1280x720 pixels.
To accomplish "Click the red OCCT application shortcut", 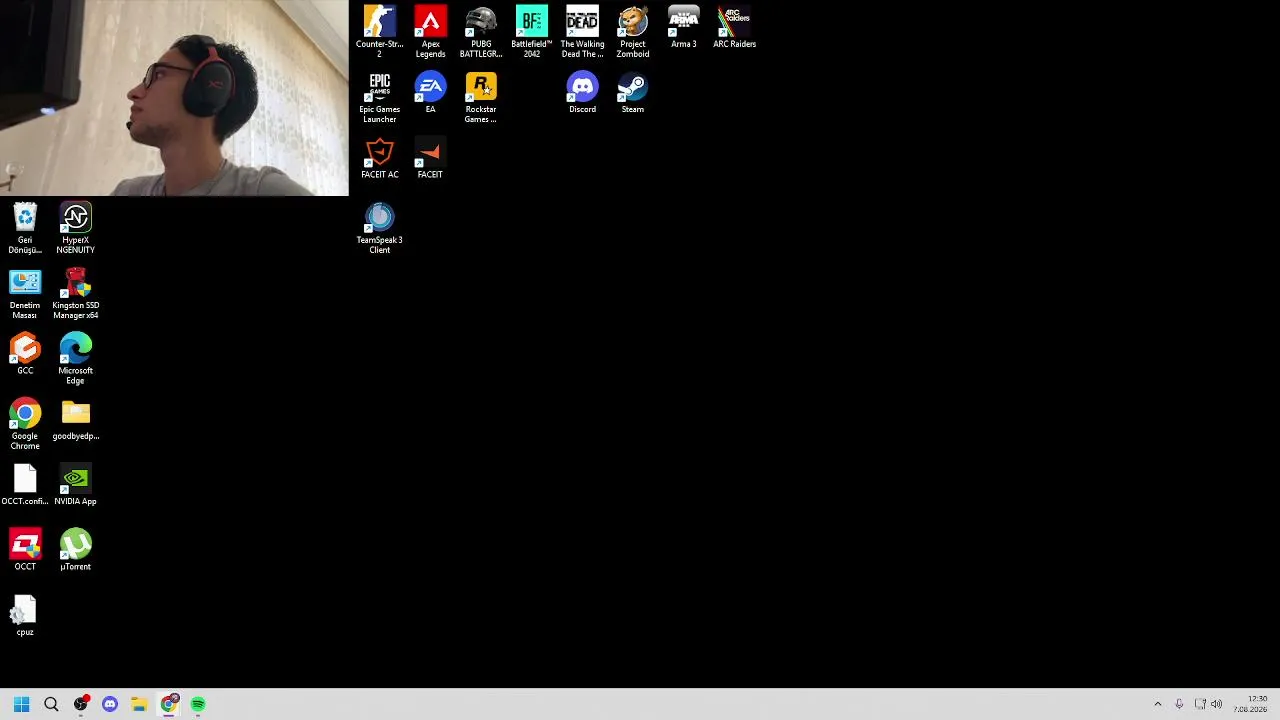I will point(25,550).
